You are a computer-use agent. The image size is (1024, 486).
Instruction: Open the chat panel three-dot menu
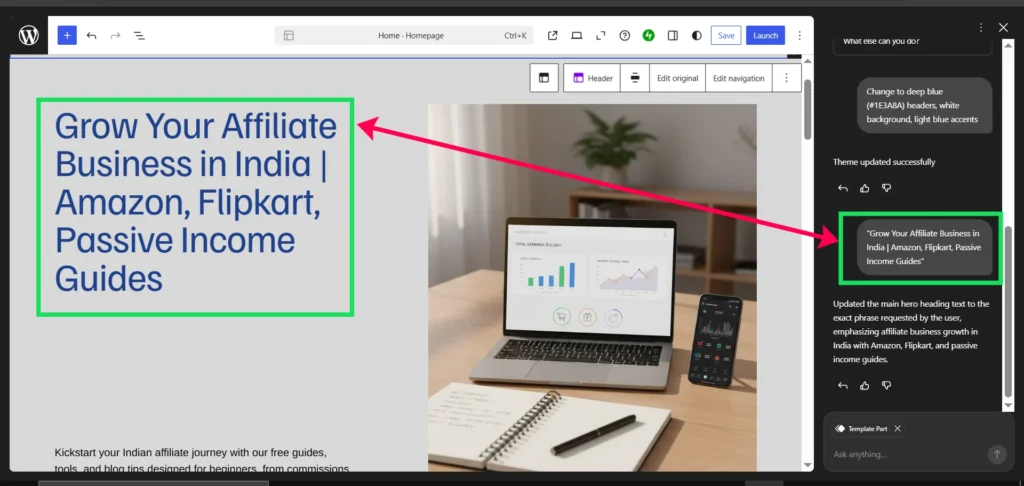[x=980, y=27]
